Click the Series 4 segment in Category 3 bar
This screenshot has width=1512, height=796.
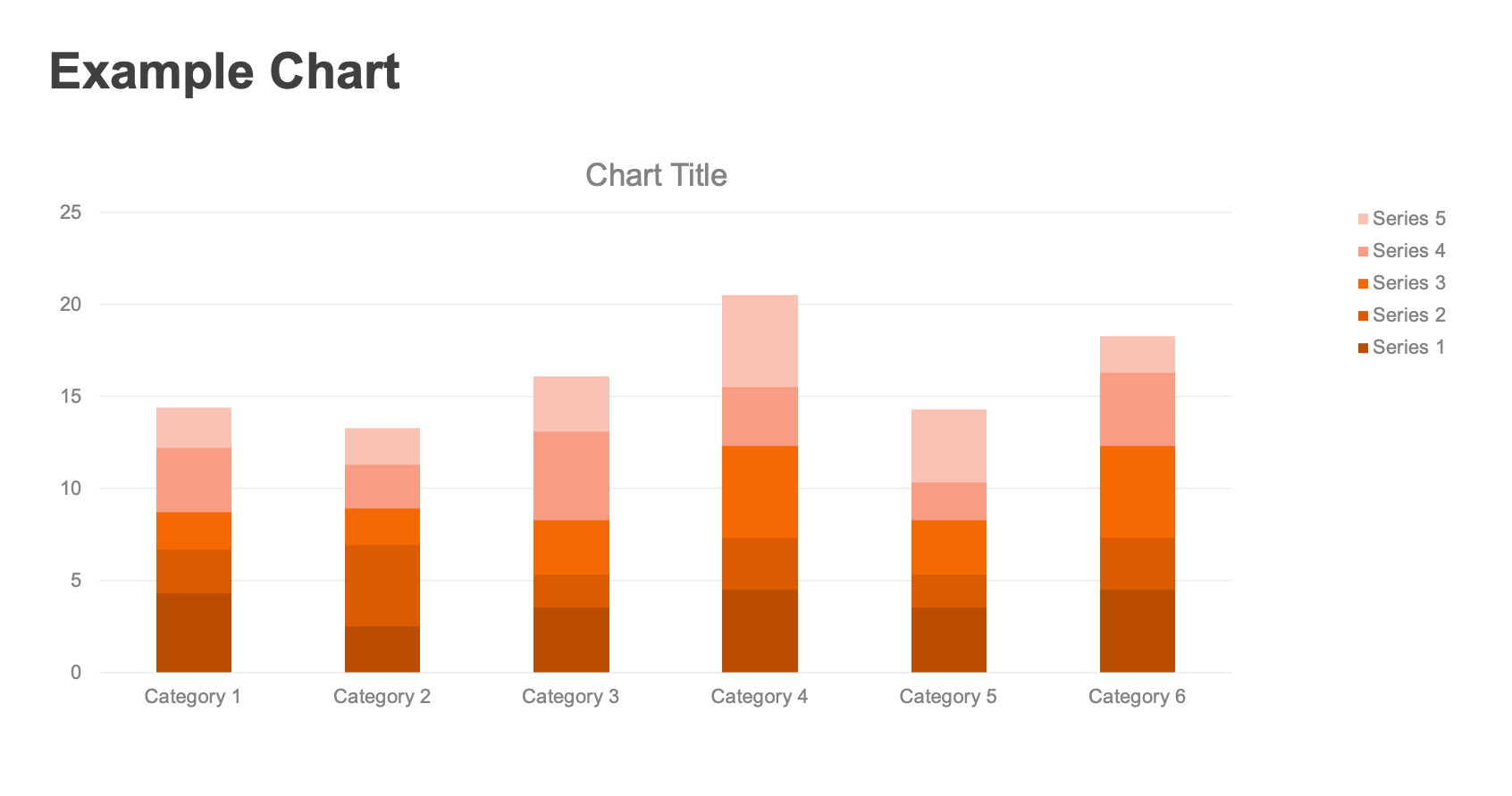point(571,476)
